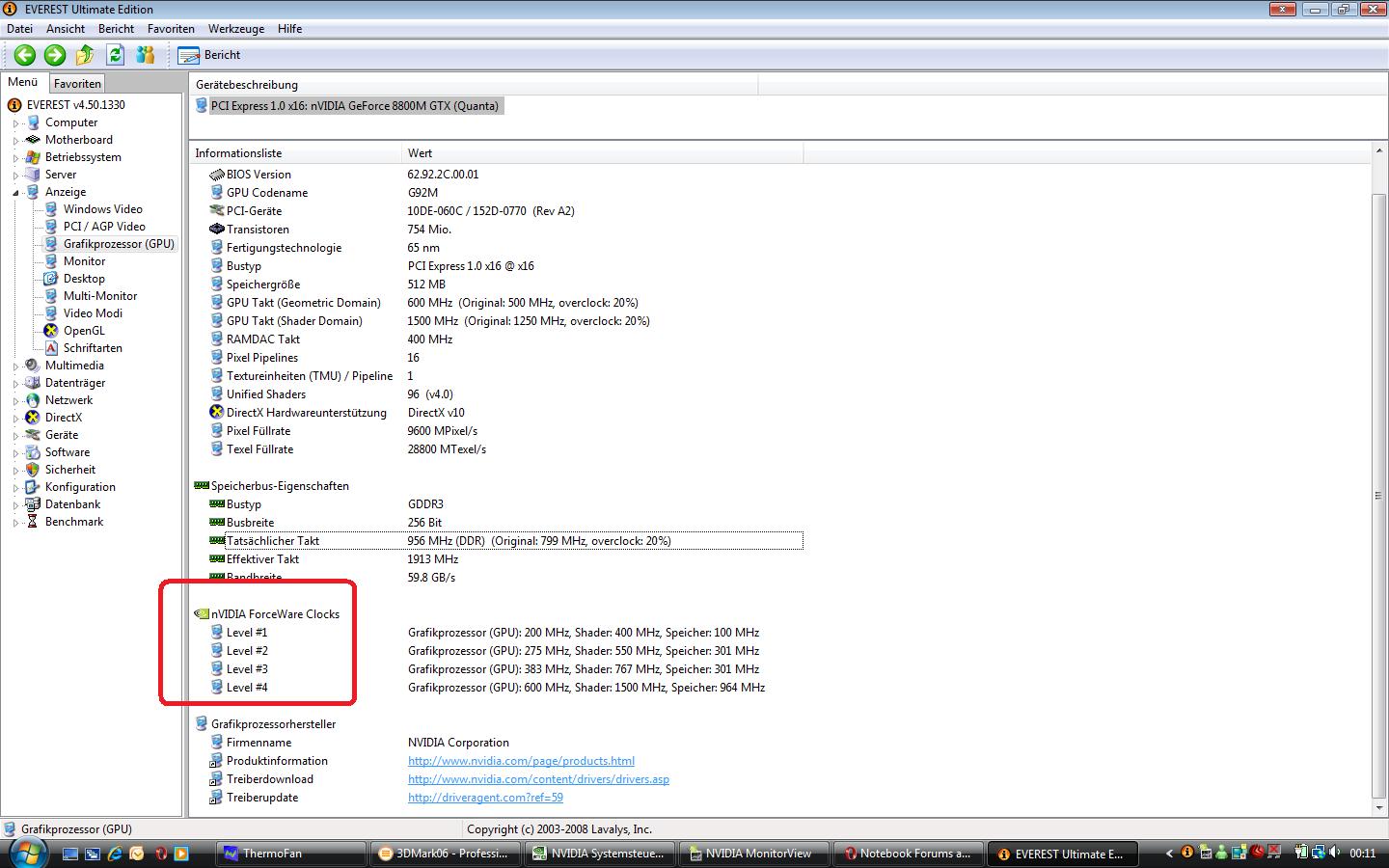This screenshot has width=1389, height=868.
Task: Click the OpenGL icon in the tree
Action: (51, 331)
